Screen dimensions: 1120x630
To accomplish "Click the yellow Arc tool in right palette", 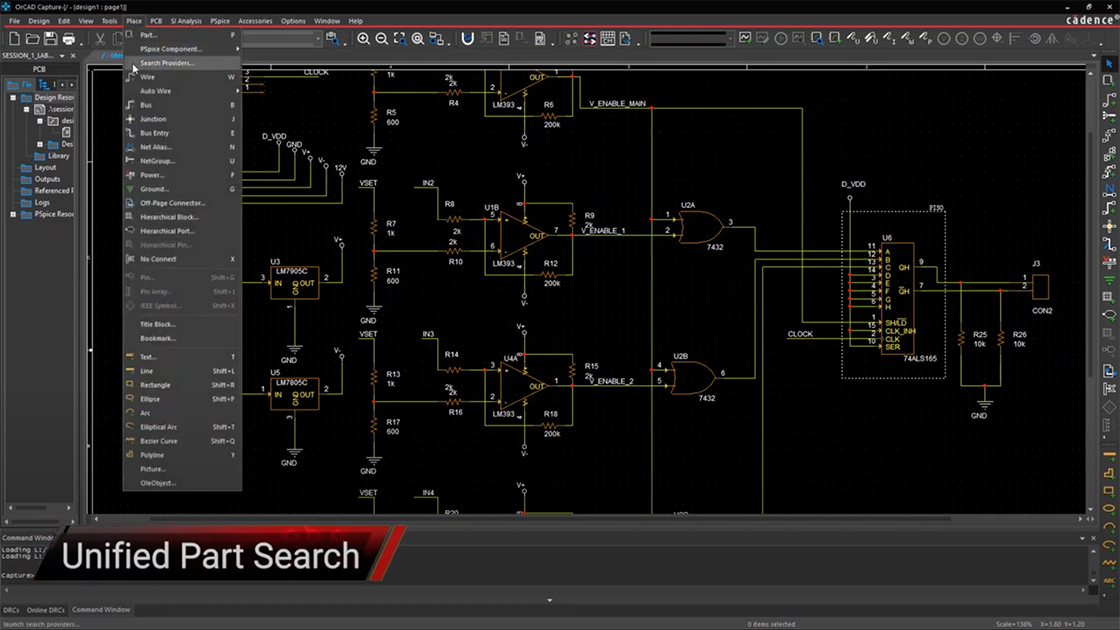I will click(1109, 527).
